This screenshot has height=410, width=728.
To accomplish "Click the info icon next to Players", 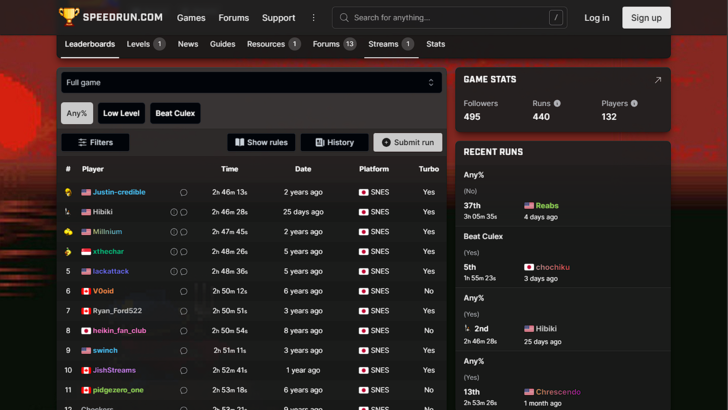I will click(x=634, y=103).
